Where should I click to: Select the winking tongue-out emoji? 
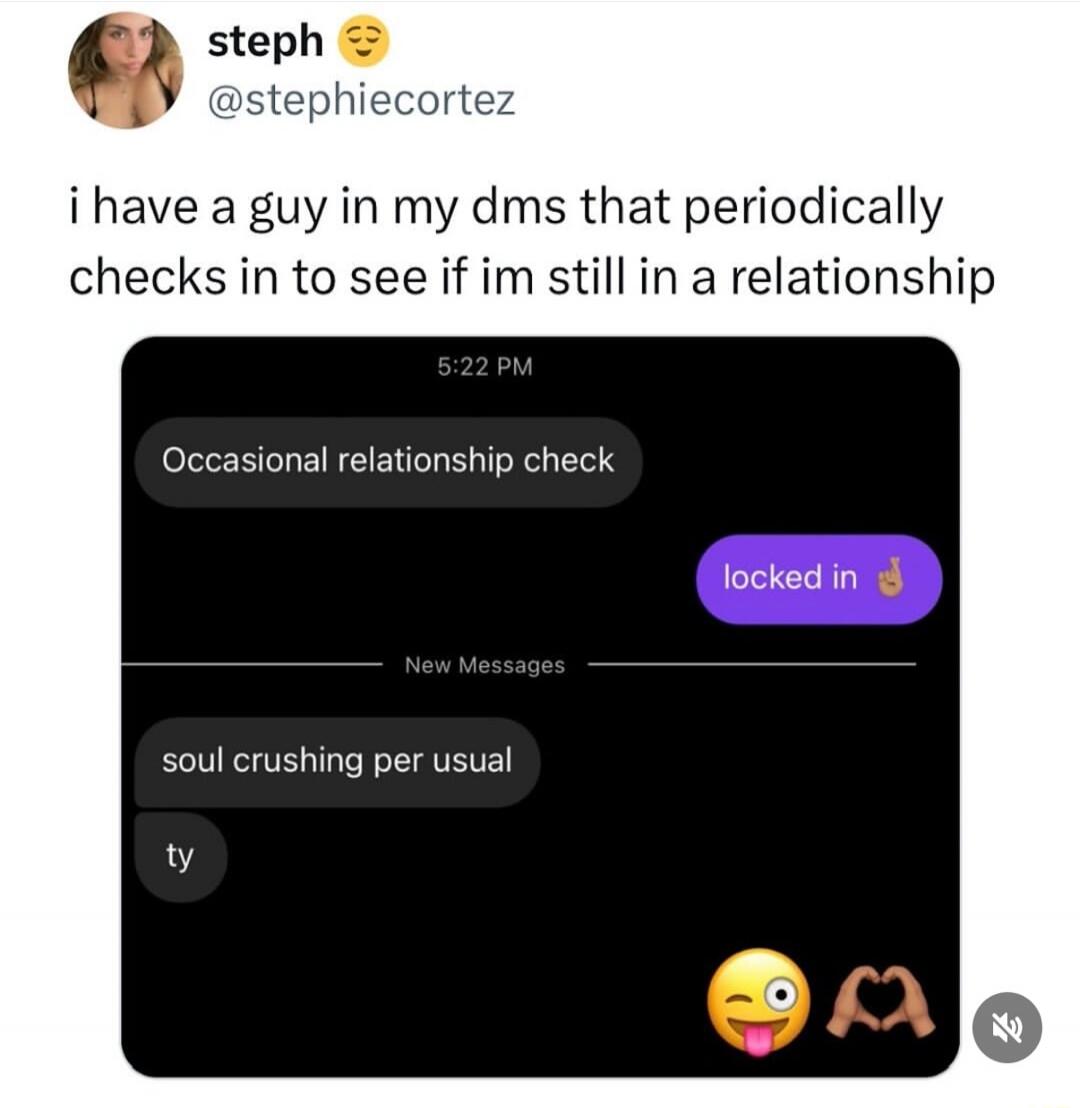[758, 1002]
